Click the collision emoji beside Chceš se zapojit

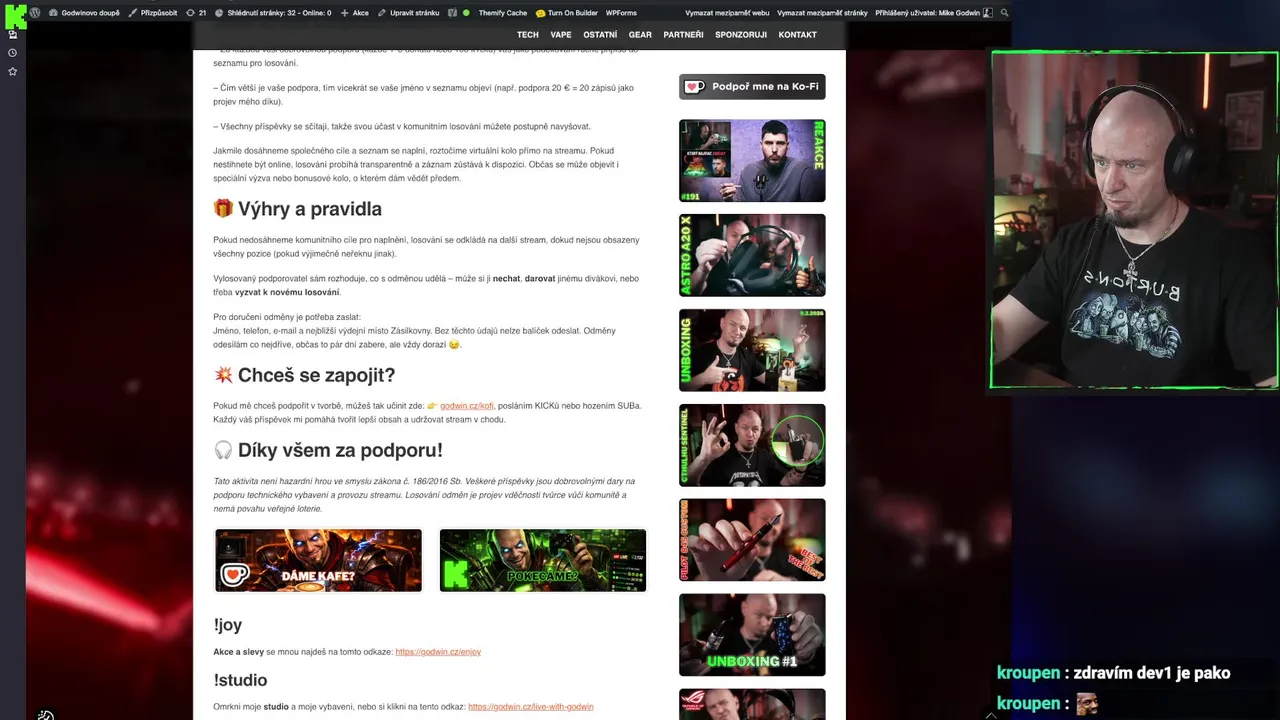pyautogui.click(x=223, y=375)
